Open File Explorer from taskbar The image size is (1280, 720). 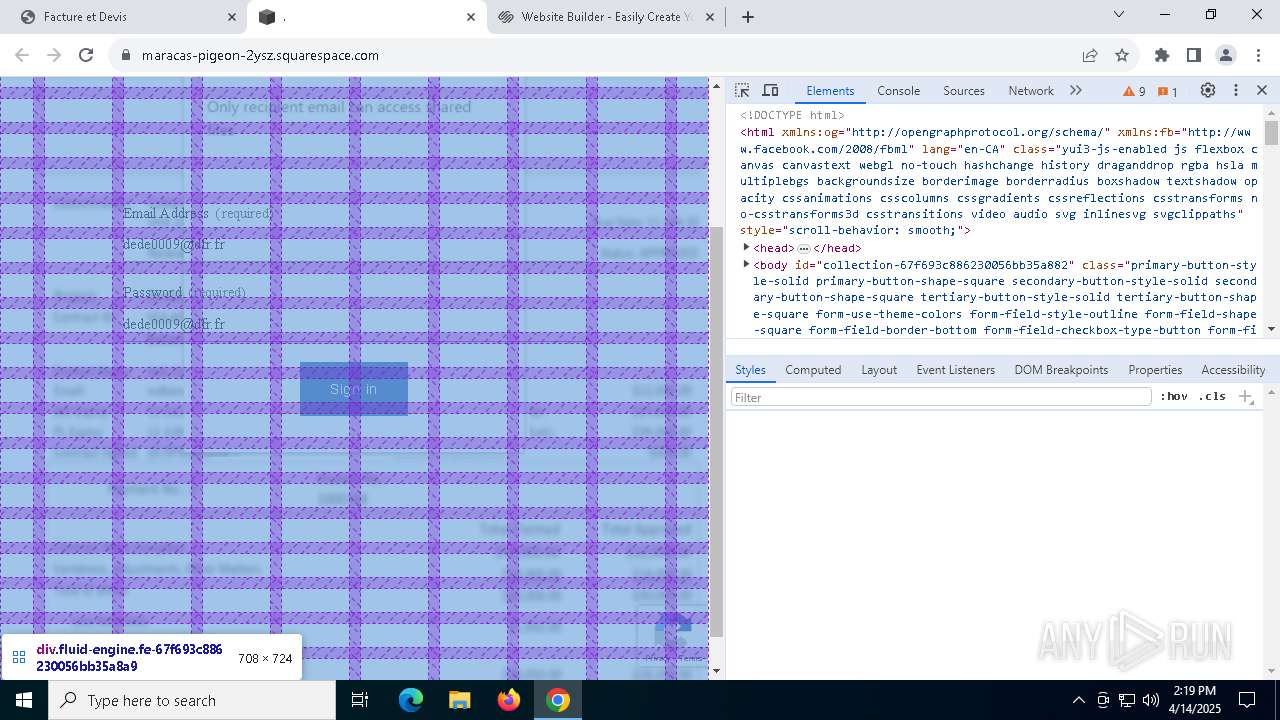(x=459, y=700)
